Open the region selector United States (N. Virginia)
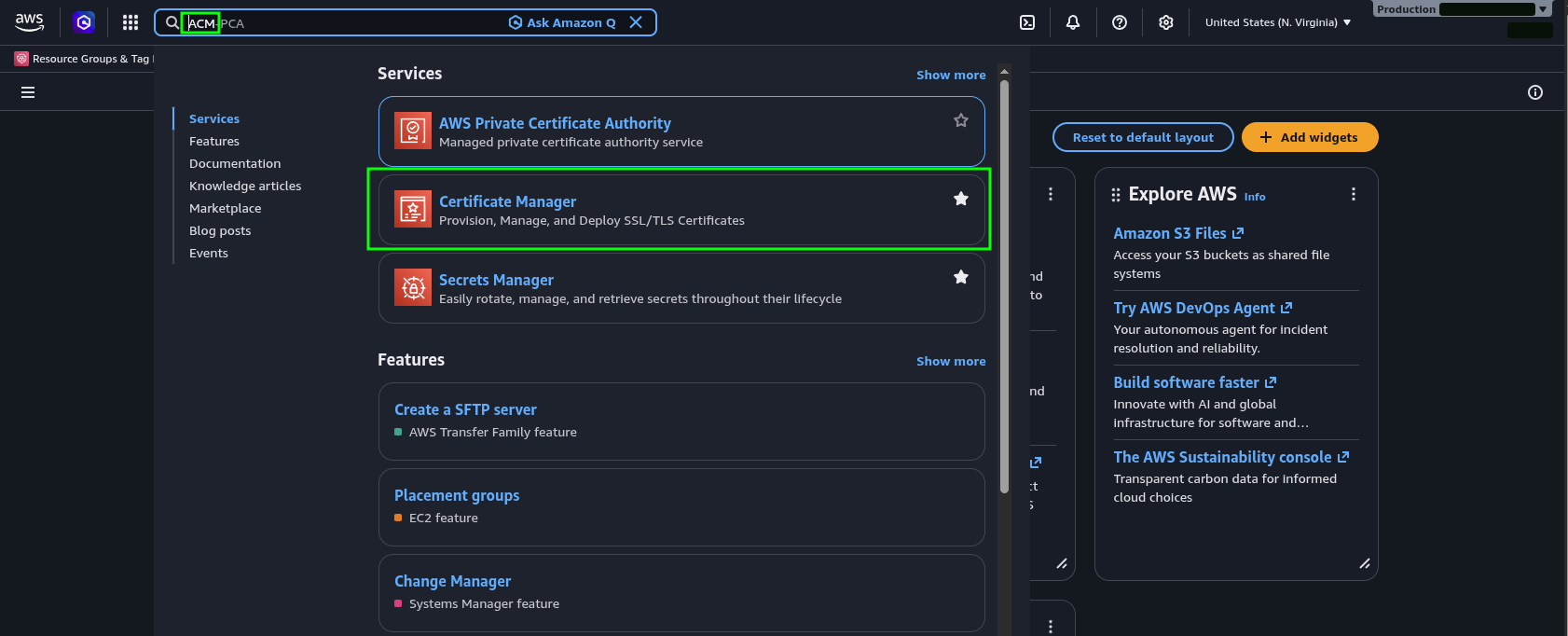Image resolution: width=1568 pixels, height=636 pixels. tap(1278, 22)
